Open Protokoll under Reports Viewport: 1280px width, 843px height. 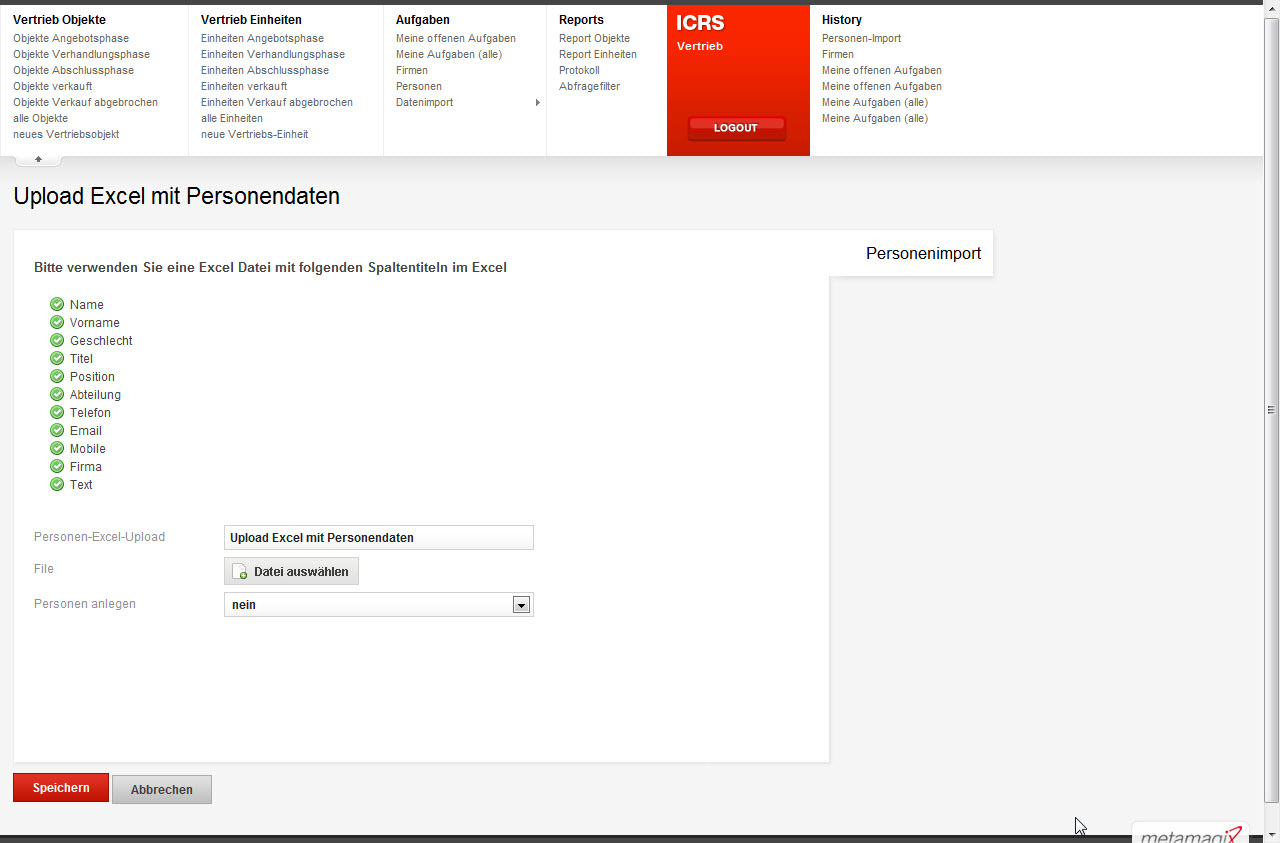pyautogui.click(x=579, y=70)
